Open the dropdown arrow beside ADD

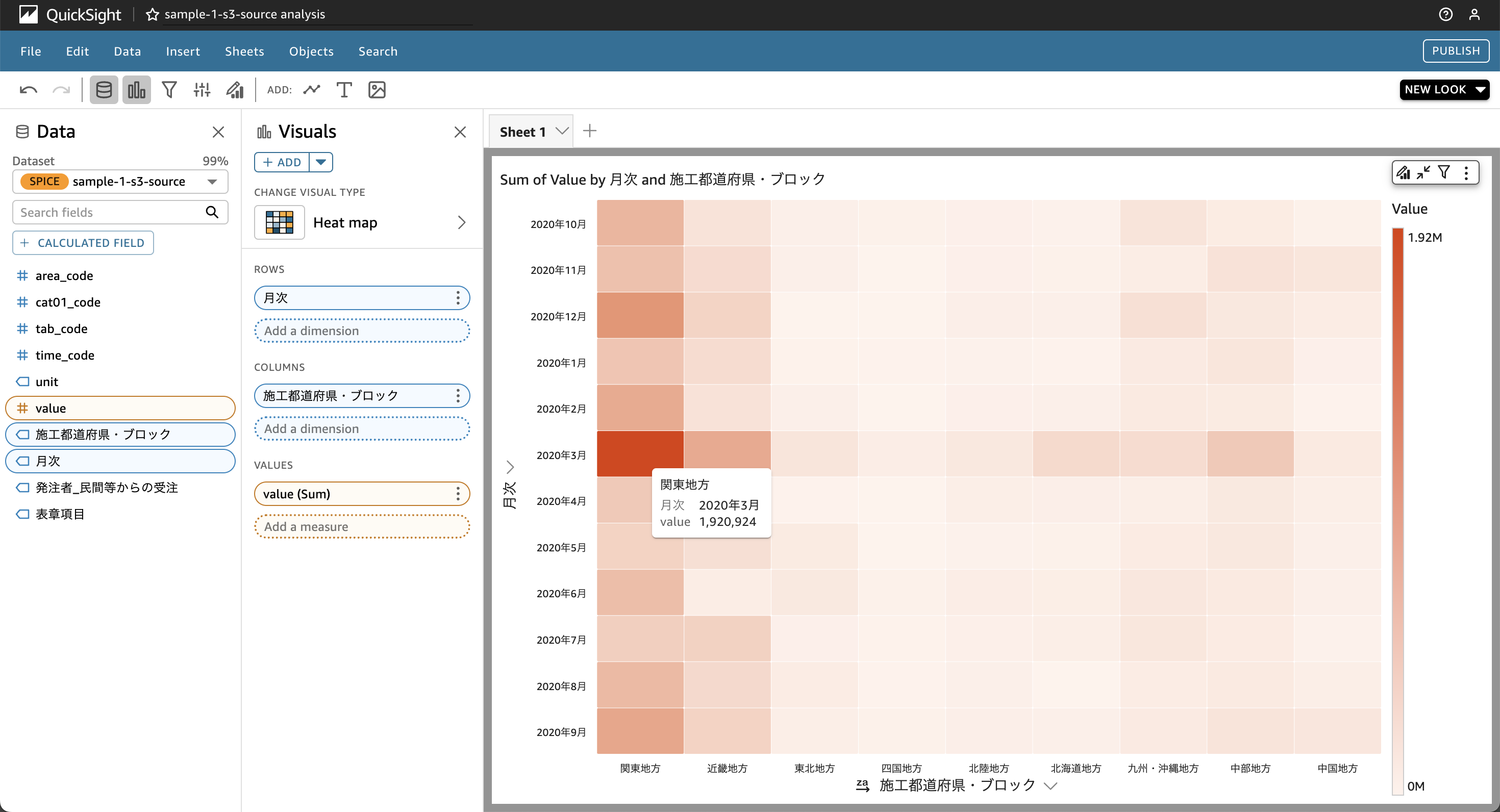pos(321,162)
